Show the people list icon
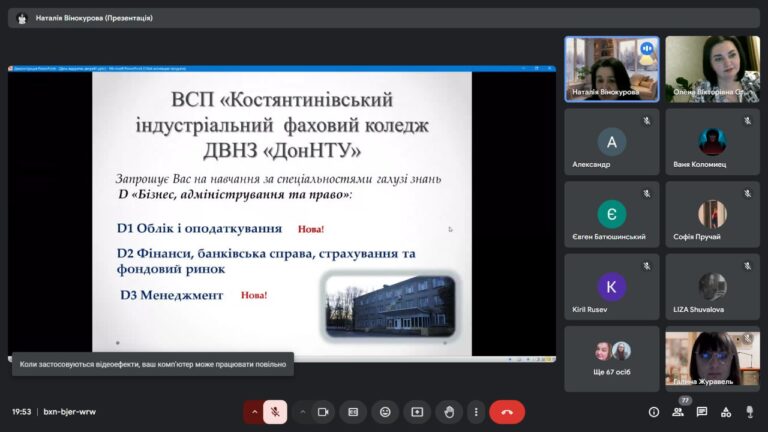768x432 pixels. (678, 412)
